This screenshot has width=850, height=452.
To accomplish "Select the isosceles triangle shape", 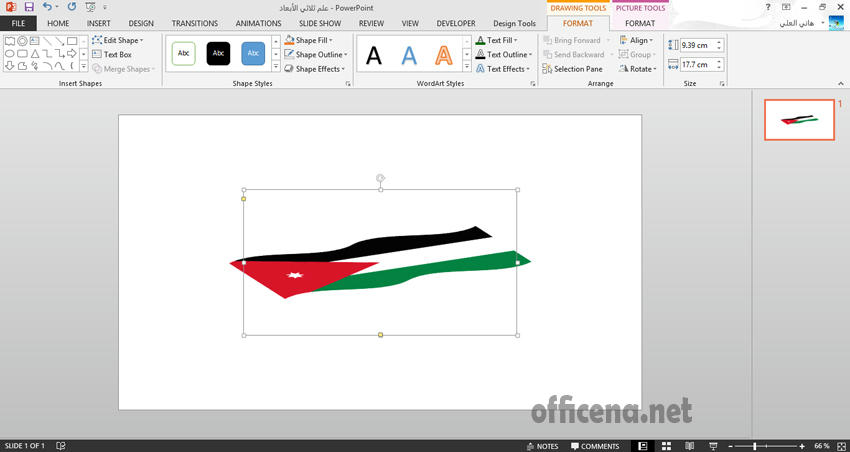I will [35, 54].
